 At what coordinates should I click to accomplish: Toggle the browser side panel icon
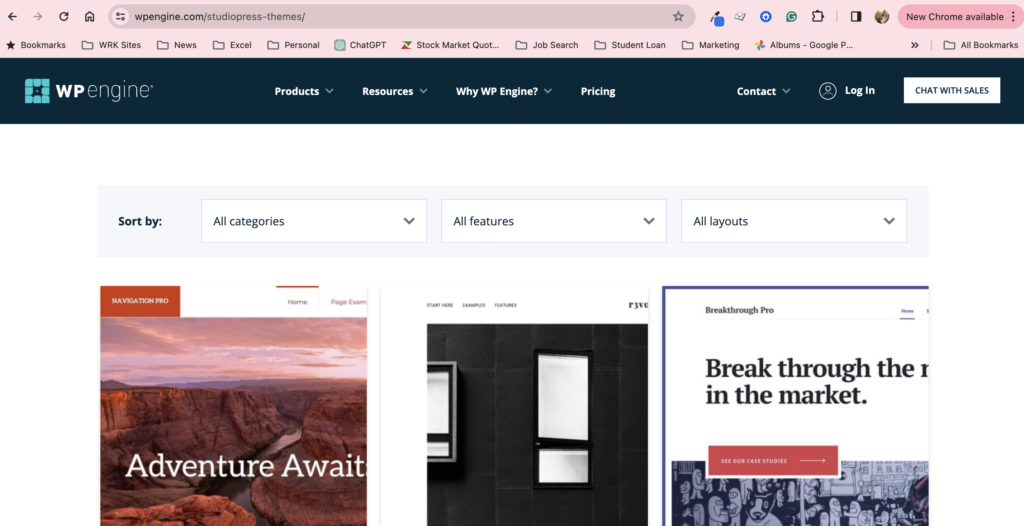(856, 16)
